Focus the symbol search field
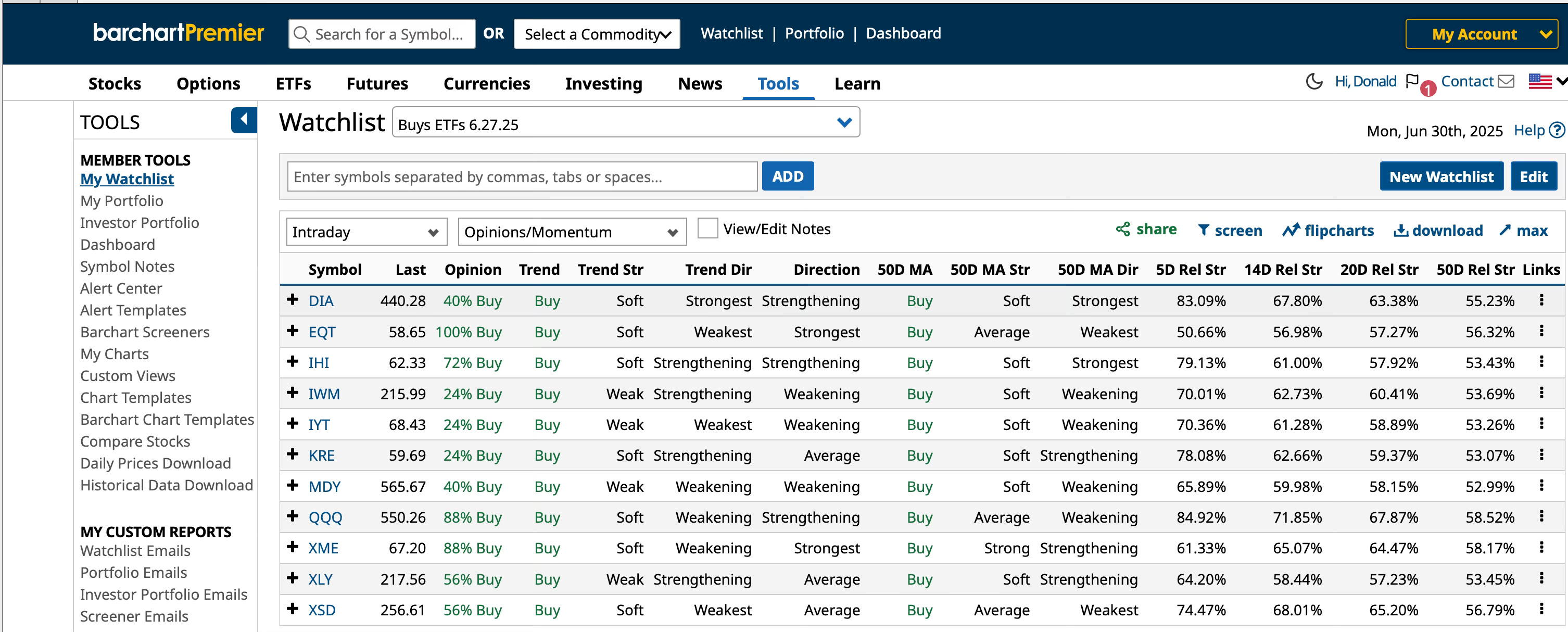The image size is (1568, 632). click(382, 34)
